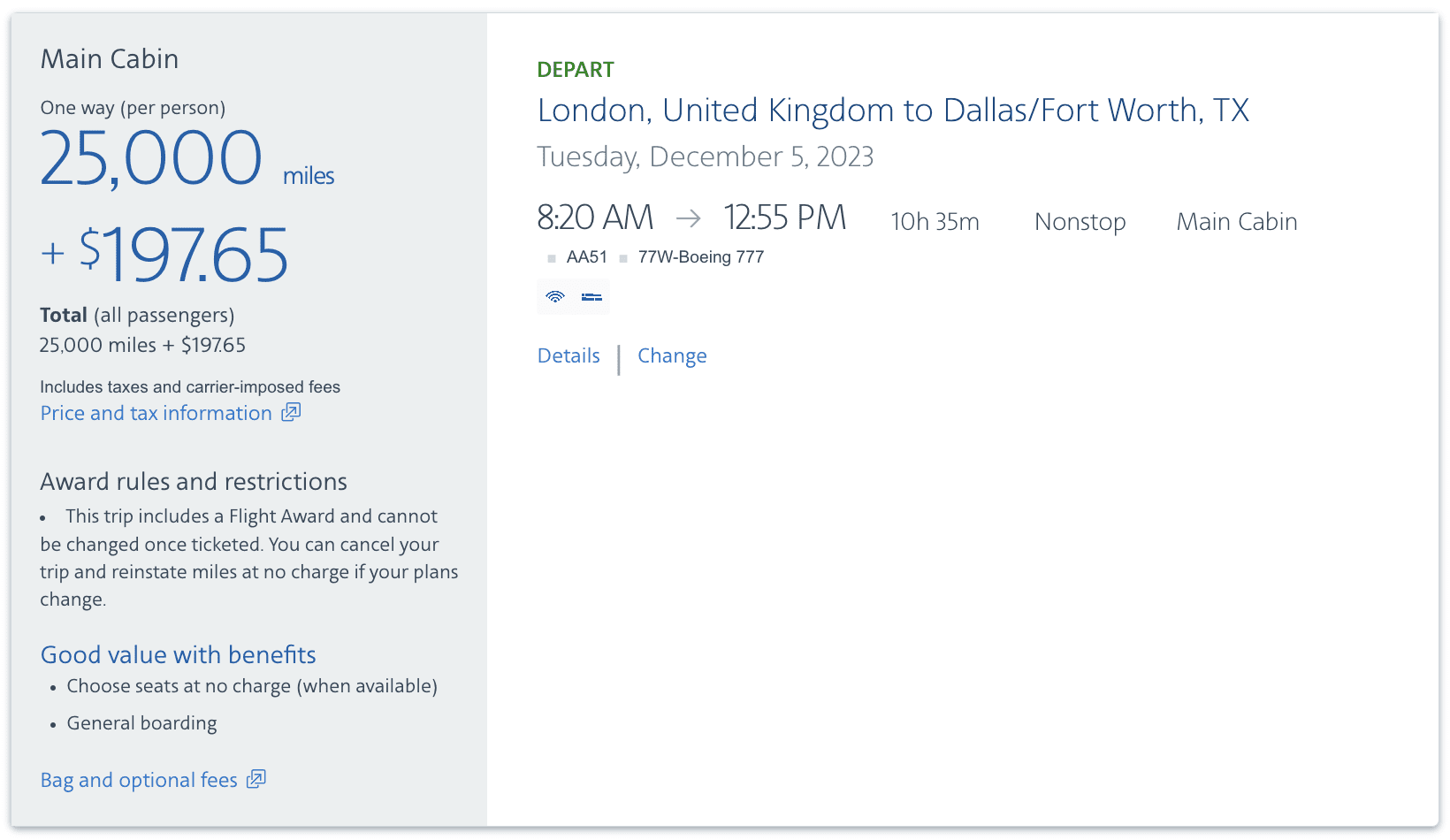Click the Wi-Fi amenity icon
The width and height of the screenshot is (1450, 840).
pos(555,296)
